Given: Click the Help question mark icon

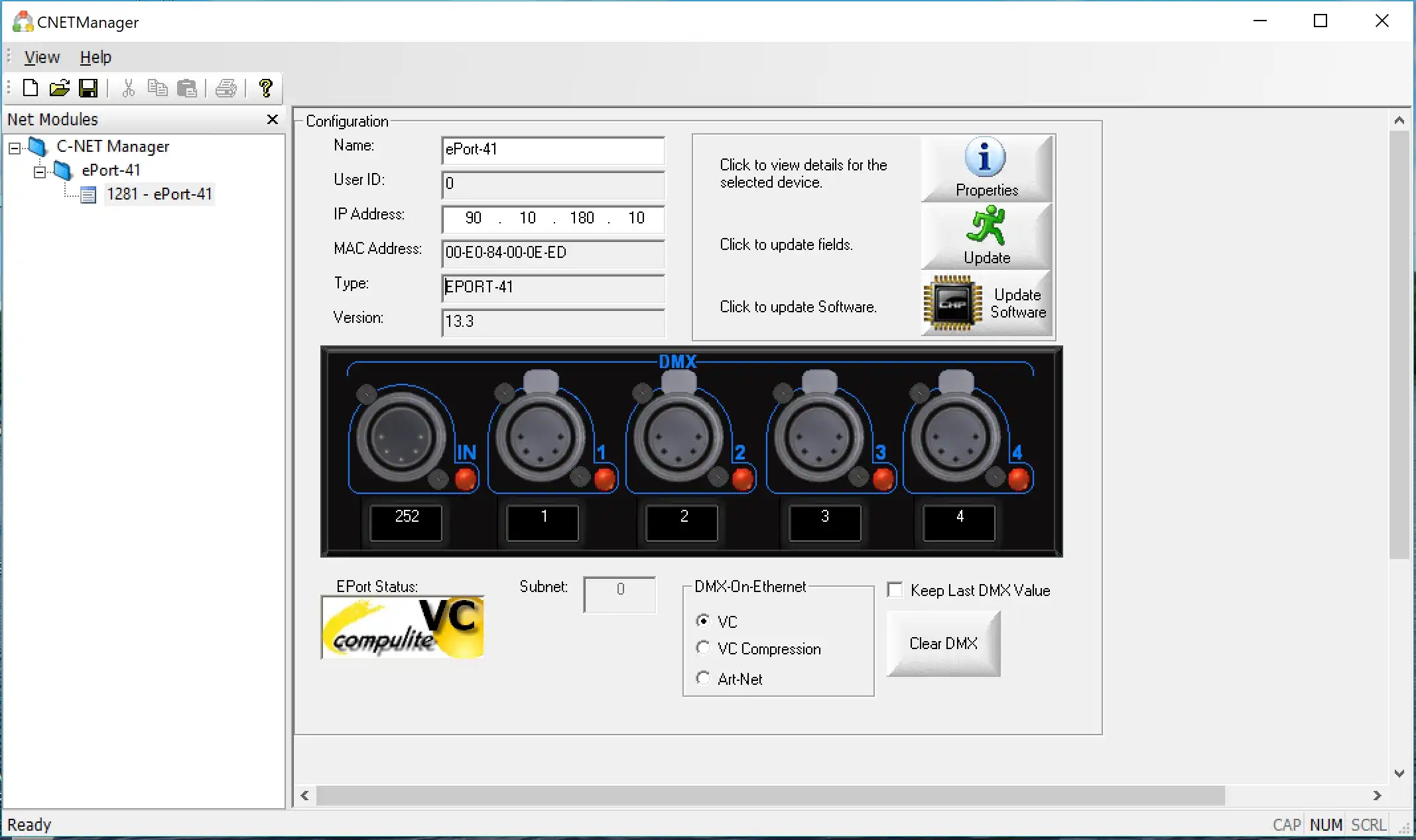Looking at the screenshot, I should [x=266, y=88].
